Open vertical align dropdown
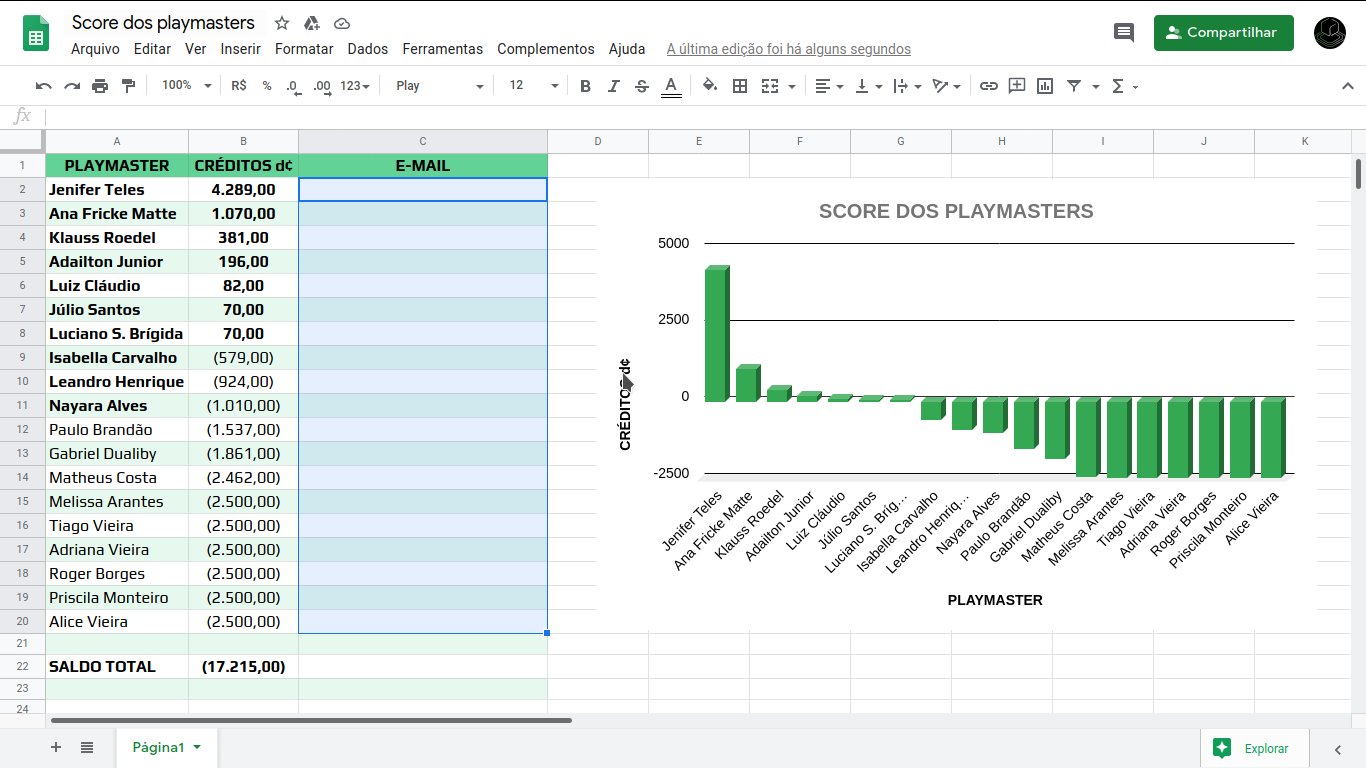This screenshot has width=1366, height=768. pyautogui.click(x=869, y=86)
